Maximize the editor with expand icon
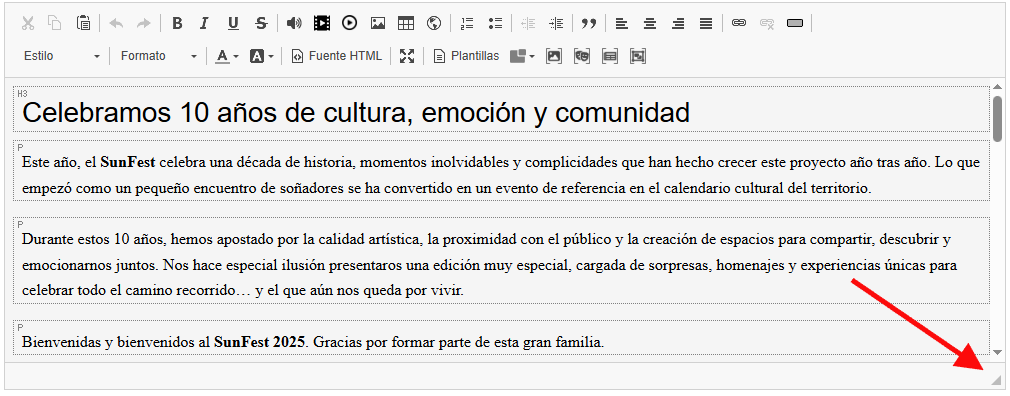The image size is (1010, 396). click(x=406, y=56)
